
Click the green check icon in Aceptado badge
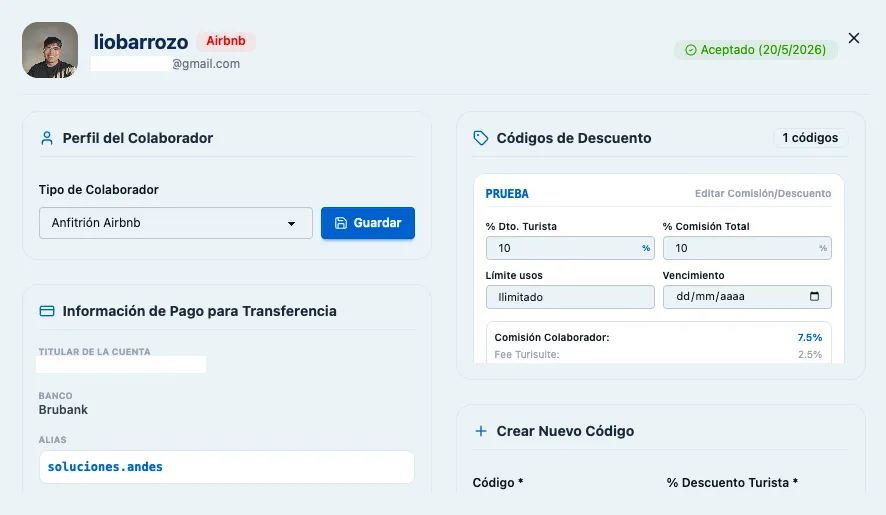click(x=690, y=50)
